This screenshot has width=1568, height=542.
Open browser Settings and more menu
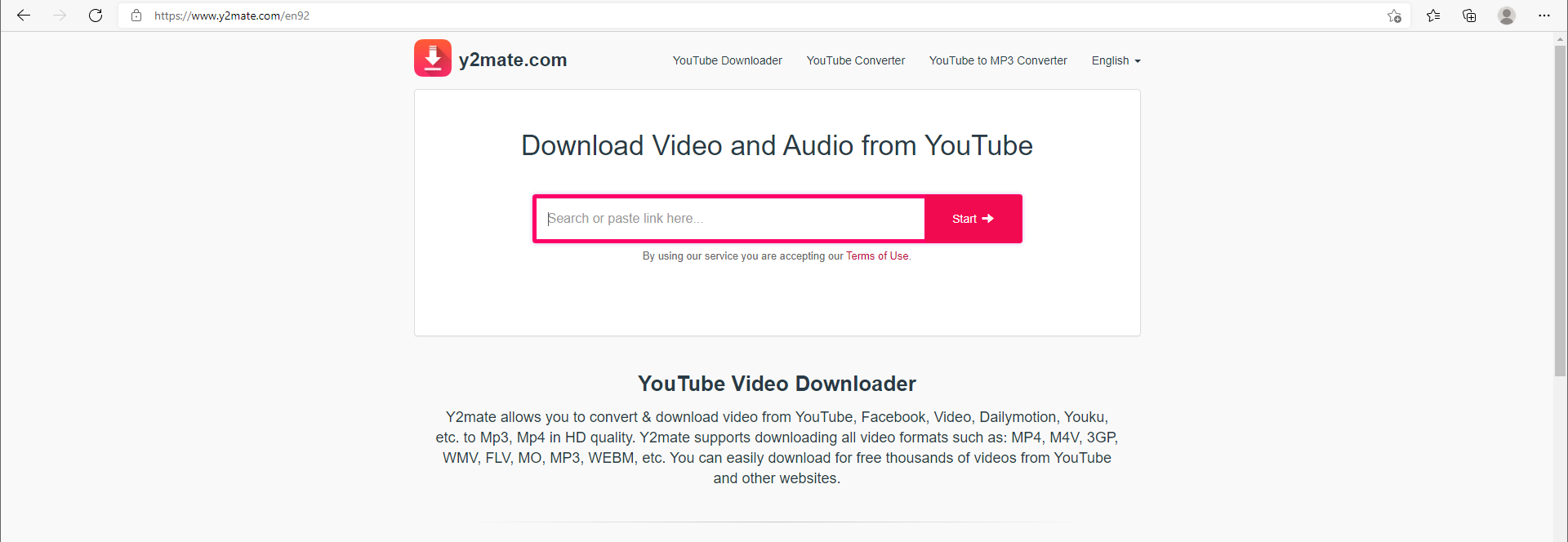[1543, 16]
